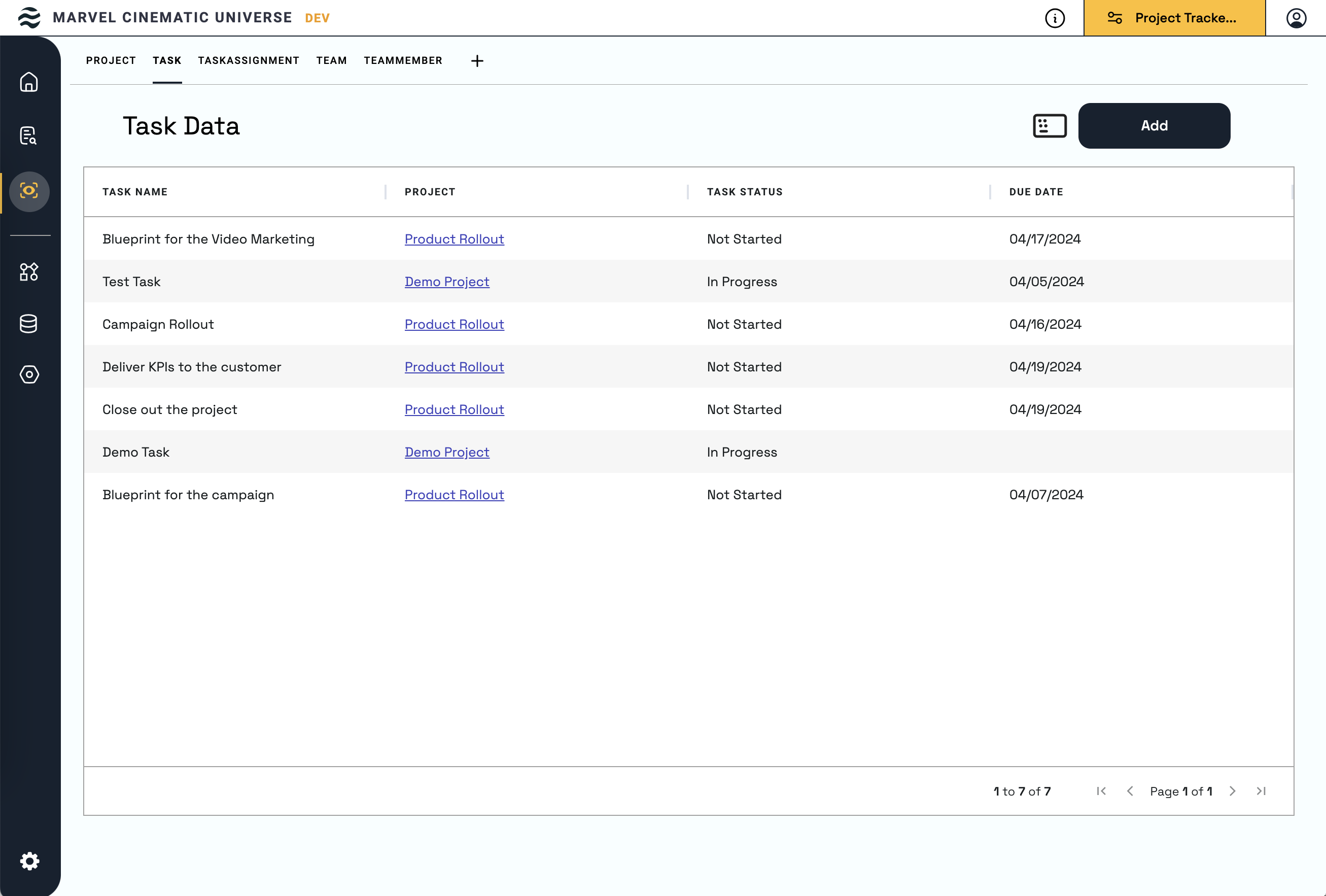Open the components blocks sidebar icon
Image resolution: width=1326 pixels, height=896 pixels.
pyautogui.click(x=29, y=271)
